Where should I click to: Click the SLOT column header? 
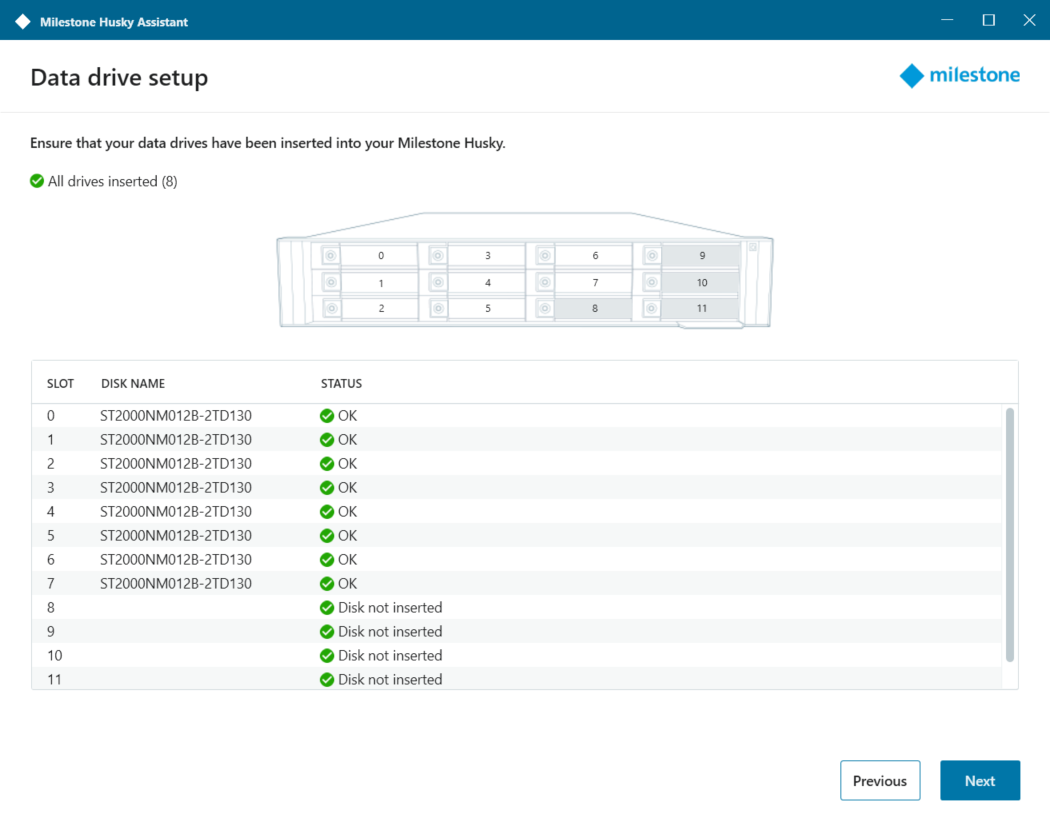tap(60, 384)
